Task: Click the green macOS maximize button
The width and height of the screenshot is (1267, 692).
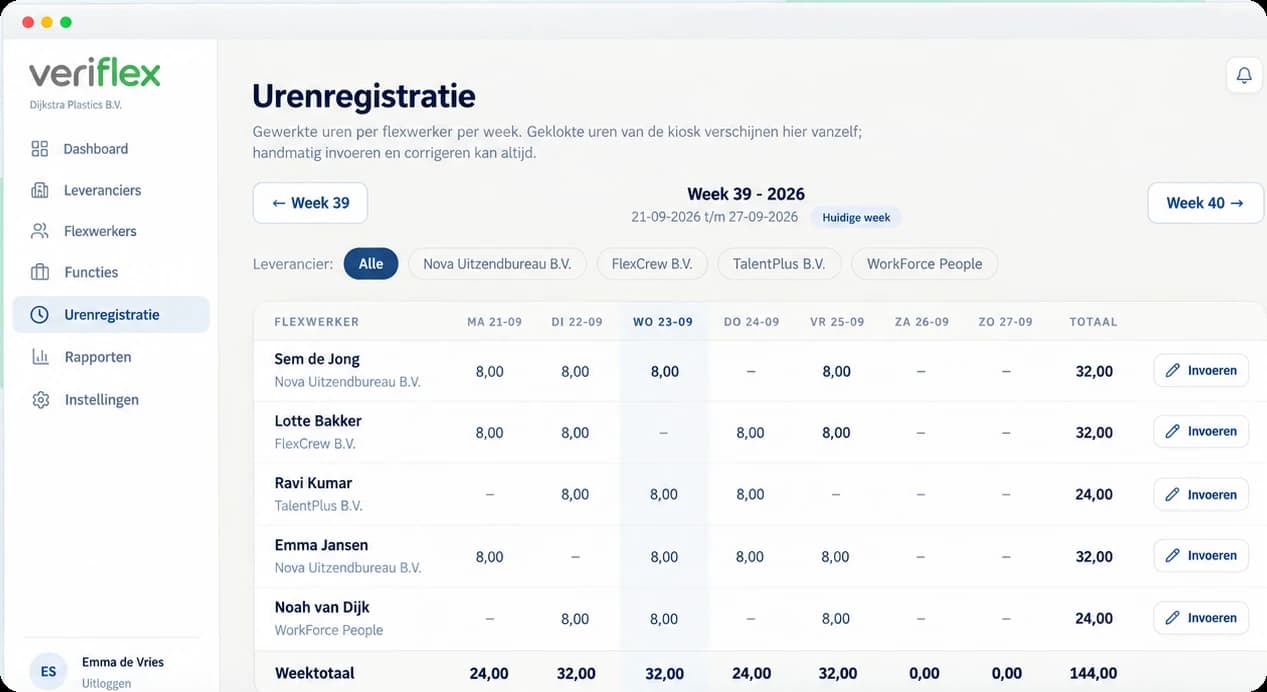Action: (66, 22)
